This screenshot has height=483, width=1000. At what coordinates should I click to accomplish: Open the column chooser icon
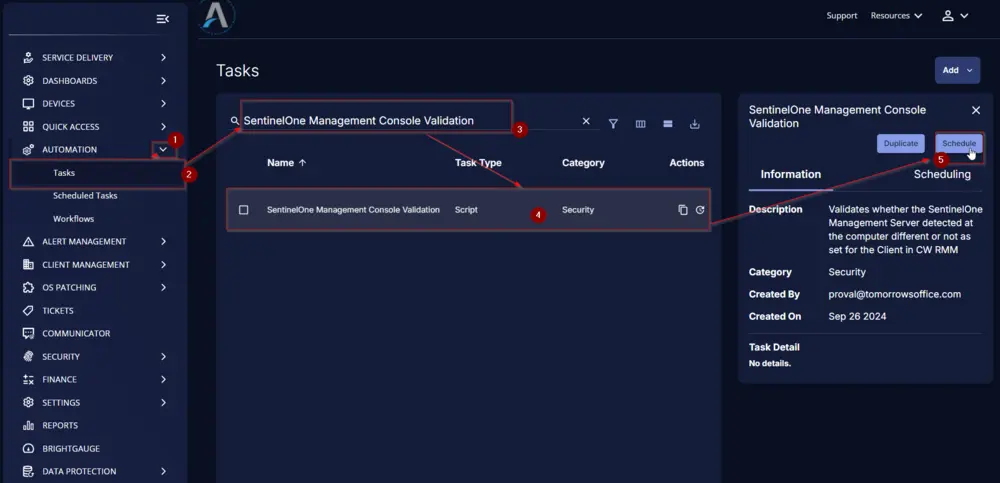click(640, 124)
